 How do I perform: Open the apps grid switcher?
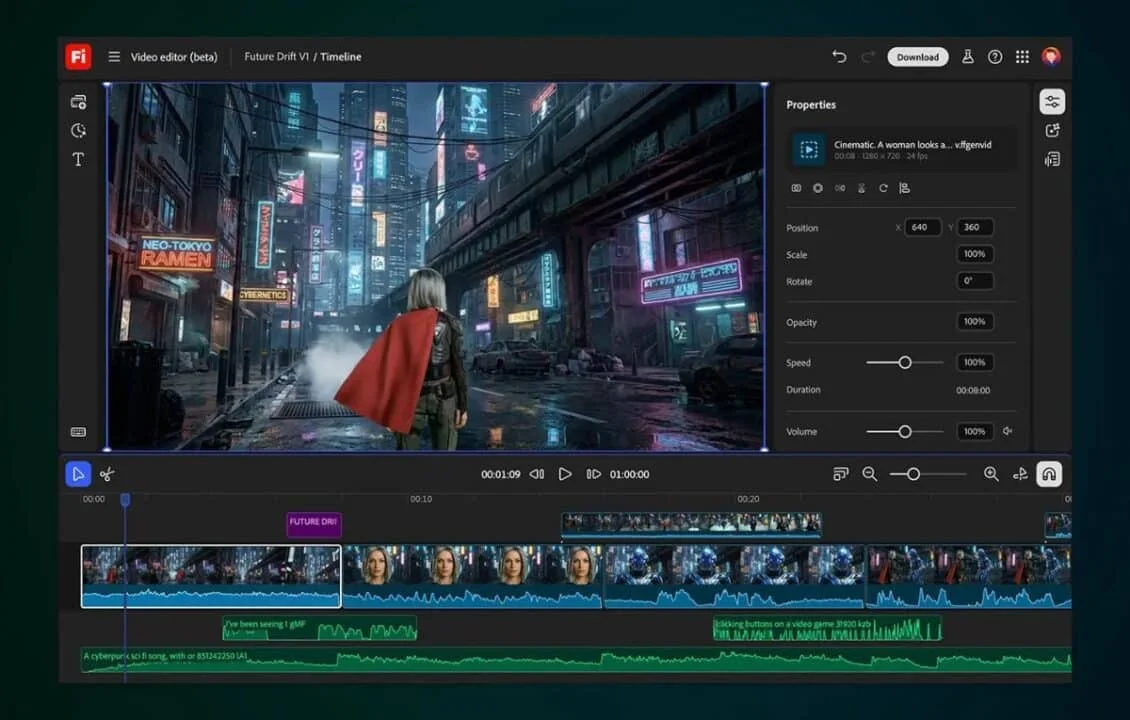point(1022,57)
